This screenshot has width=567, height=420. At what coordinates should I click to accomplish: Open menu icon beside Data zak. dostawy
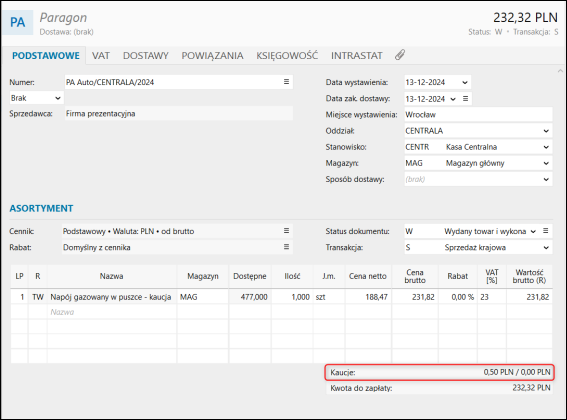coord(466,98)
